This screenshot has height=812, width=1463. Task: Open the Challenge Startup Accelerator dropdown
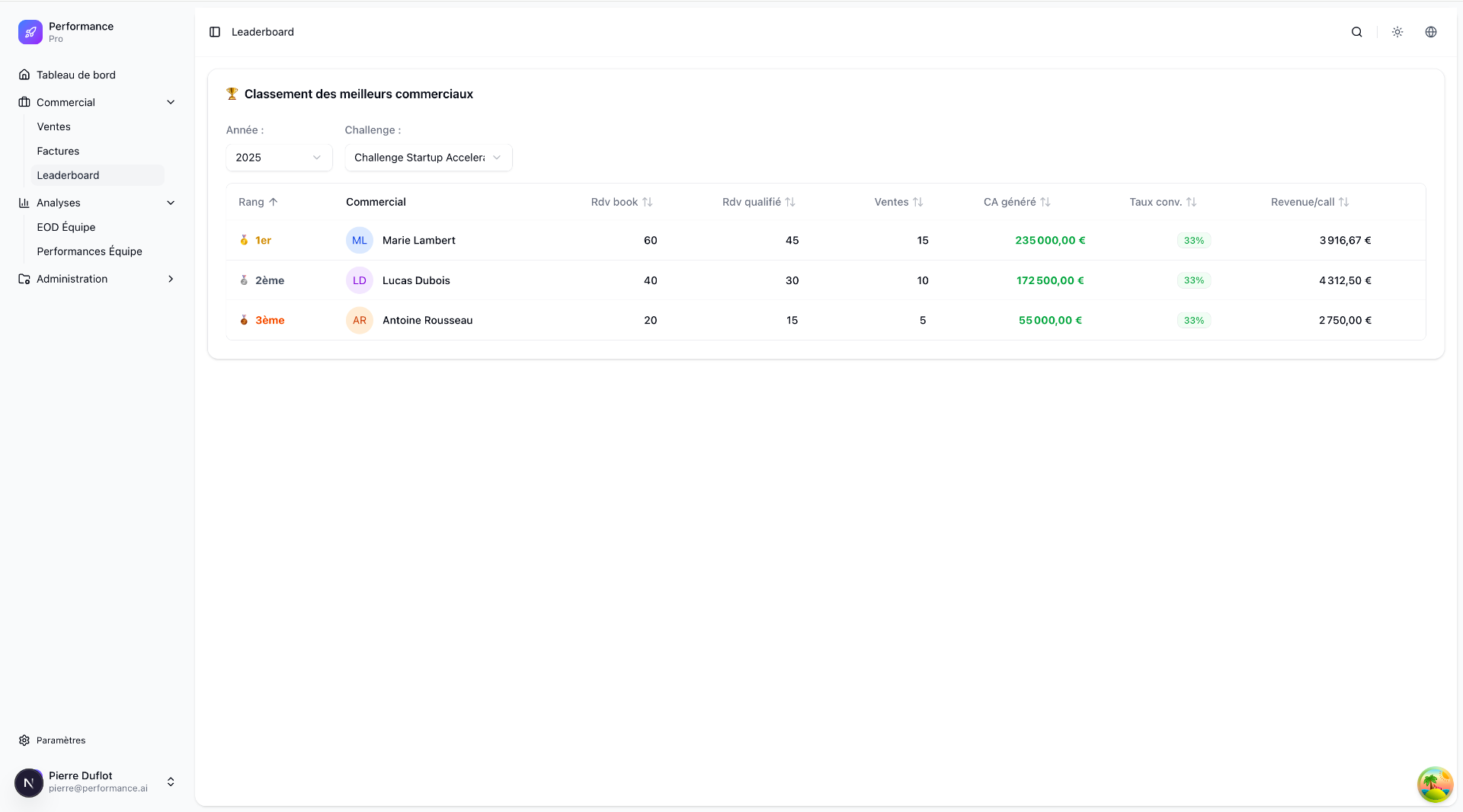pyautogui.click(x=427, y=158)
